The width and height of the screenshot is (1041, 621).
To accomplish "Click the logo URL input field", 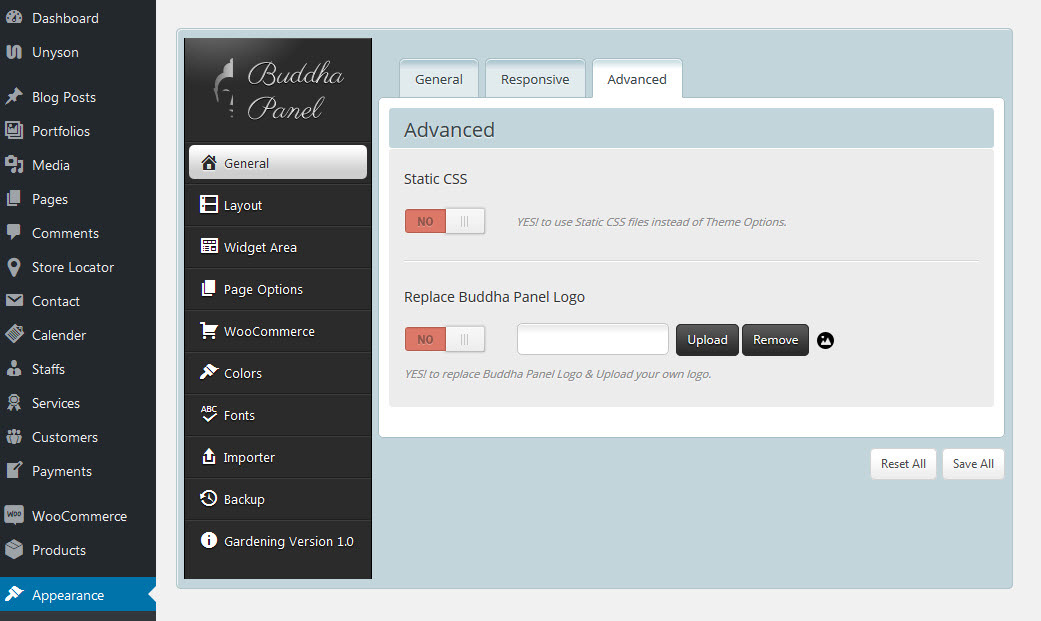I will (x=593, y=339).
